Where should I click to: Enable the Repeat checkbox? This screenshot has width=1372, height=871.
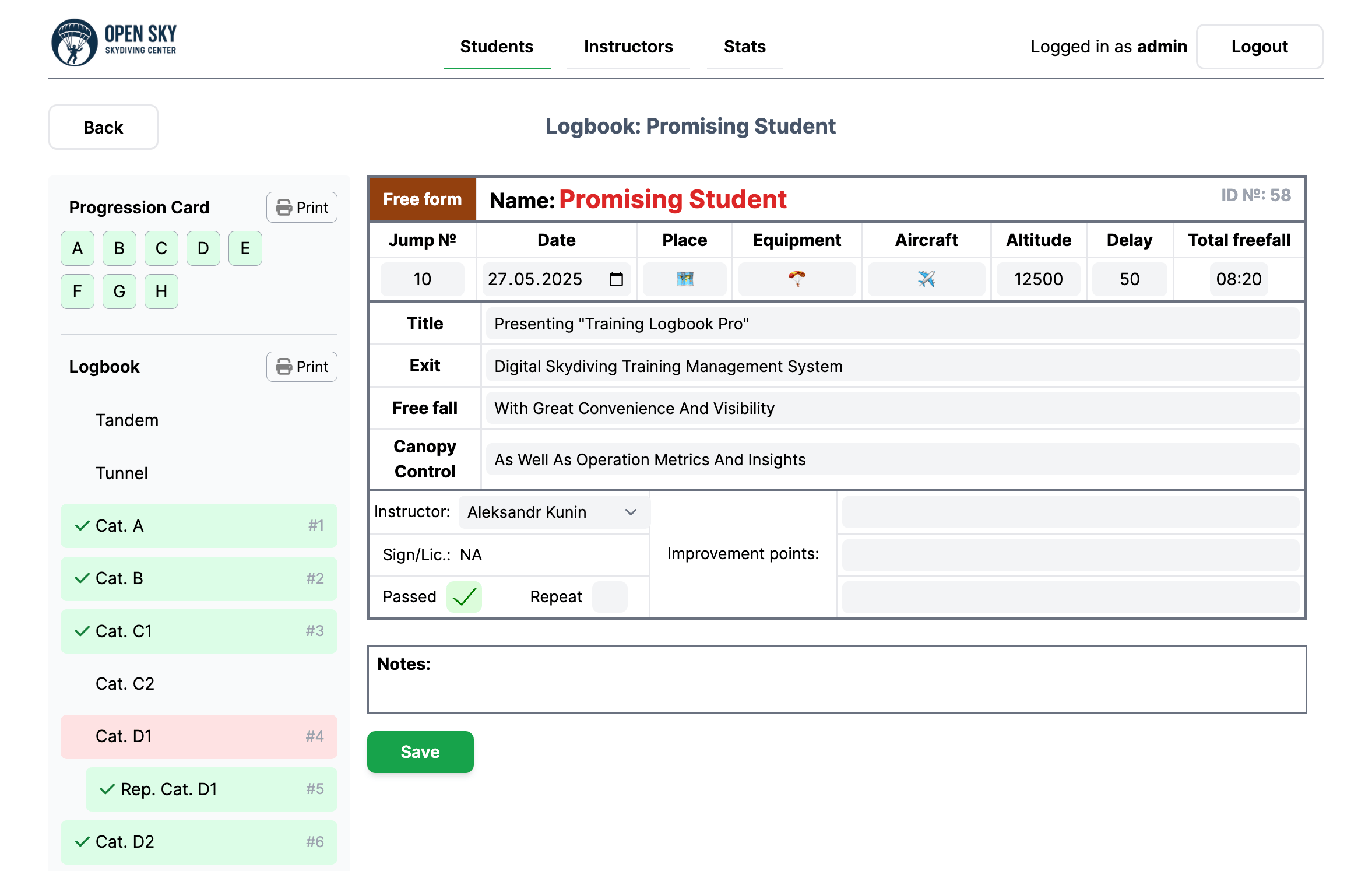point(610,596)
